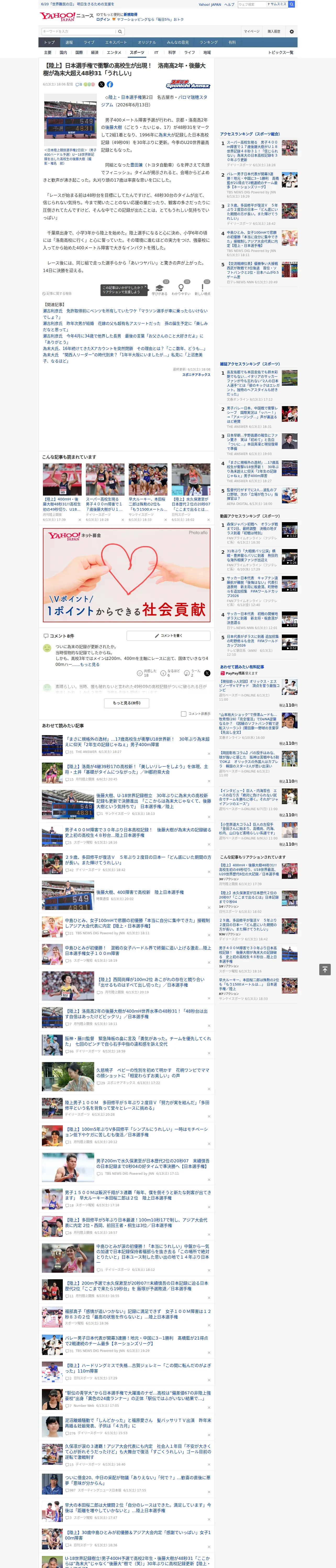This screenshot has height=1568, width=336.
Task: Close the reaction tooltip popup
Action: tap(146, 287)
